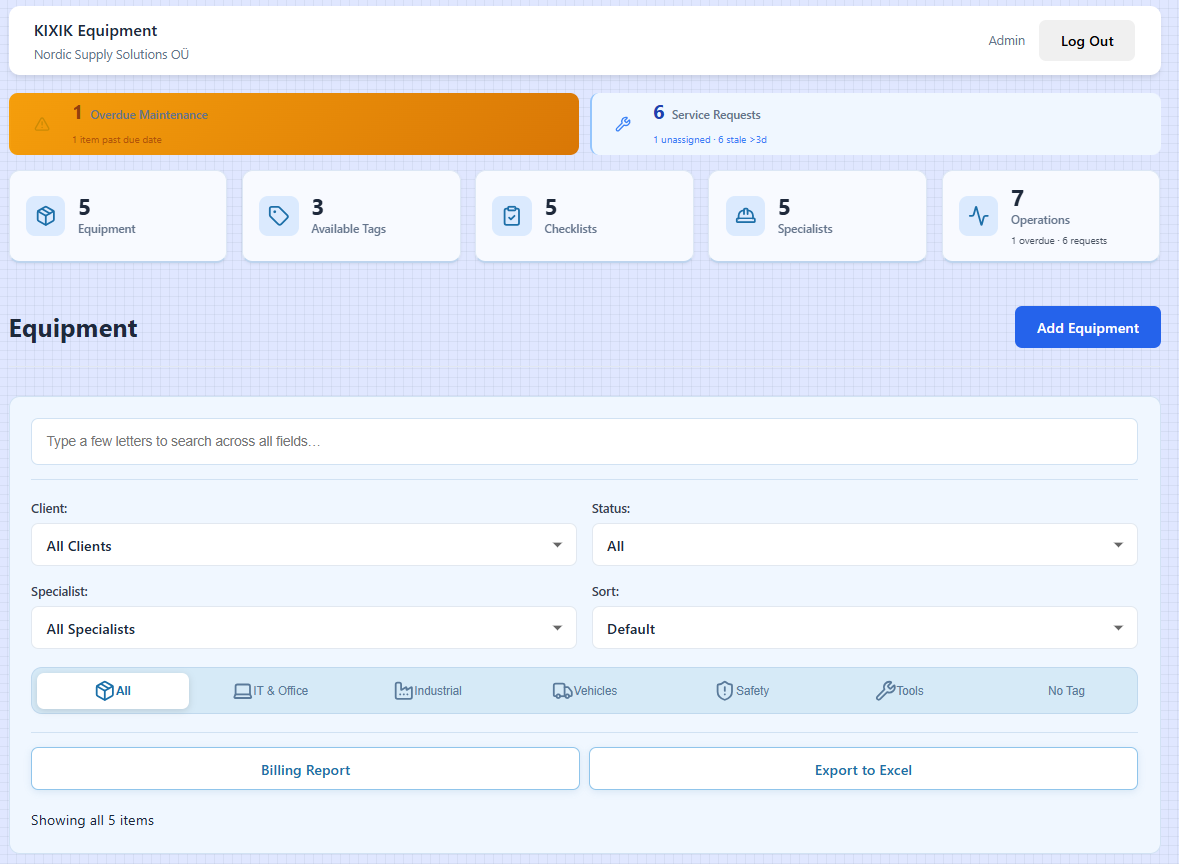Click the '1 unassigned · 6 stale >3d' text
1179x864 pixels.
click(710, 140)
